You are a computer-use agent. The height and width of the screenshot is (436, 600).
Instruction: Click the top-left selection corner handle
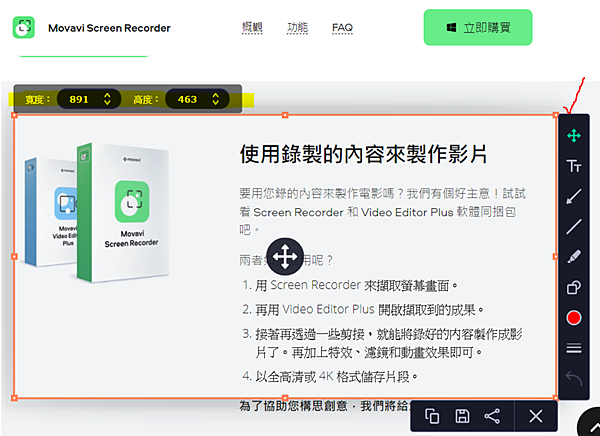coord(15,115)
